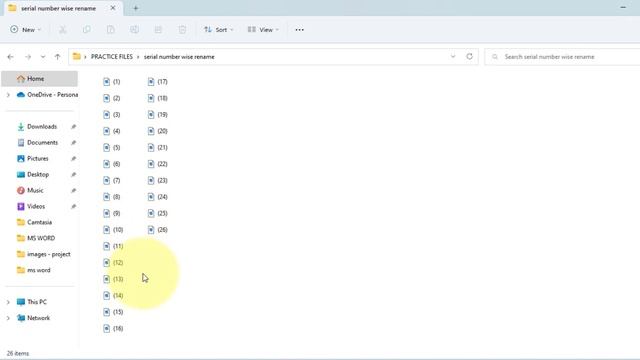Unpin Downloads using its pin icon
The width and height of the screenshot is (640, 360).
pyautogui.click(x=73, y=127)
